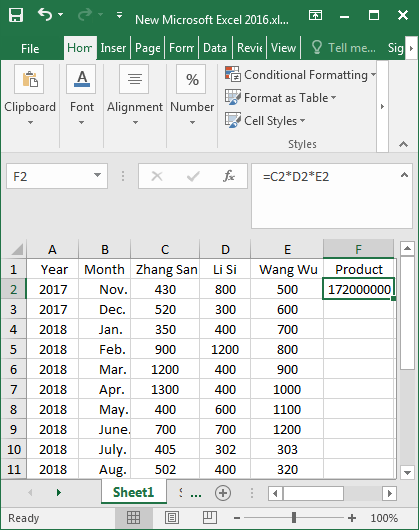Open the Number format group
The height and width of the screenshot is (530, 419).
tap(192, 95)
